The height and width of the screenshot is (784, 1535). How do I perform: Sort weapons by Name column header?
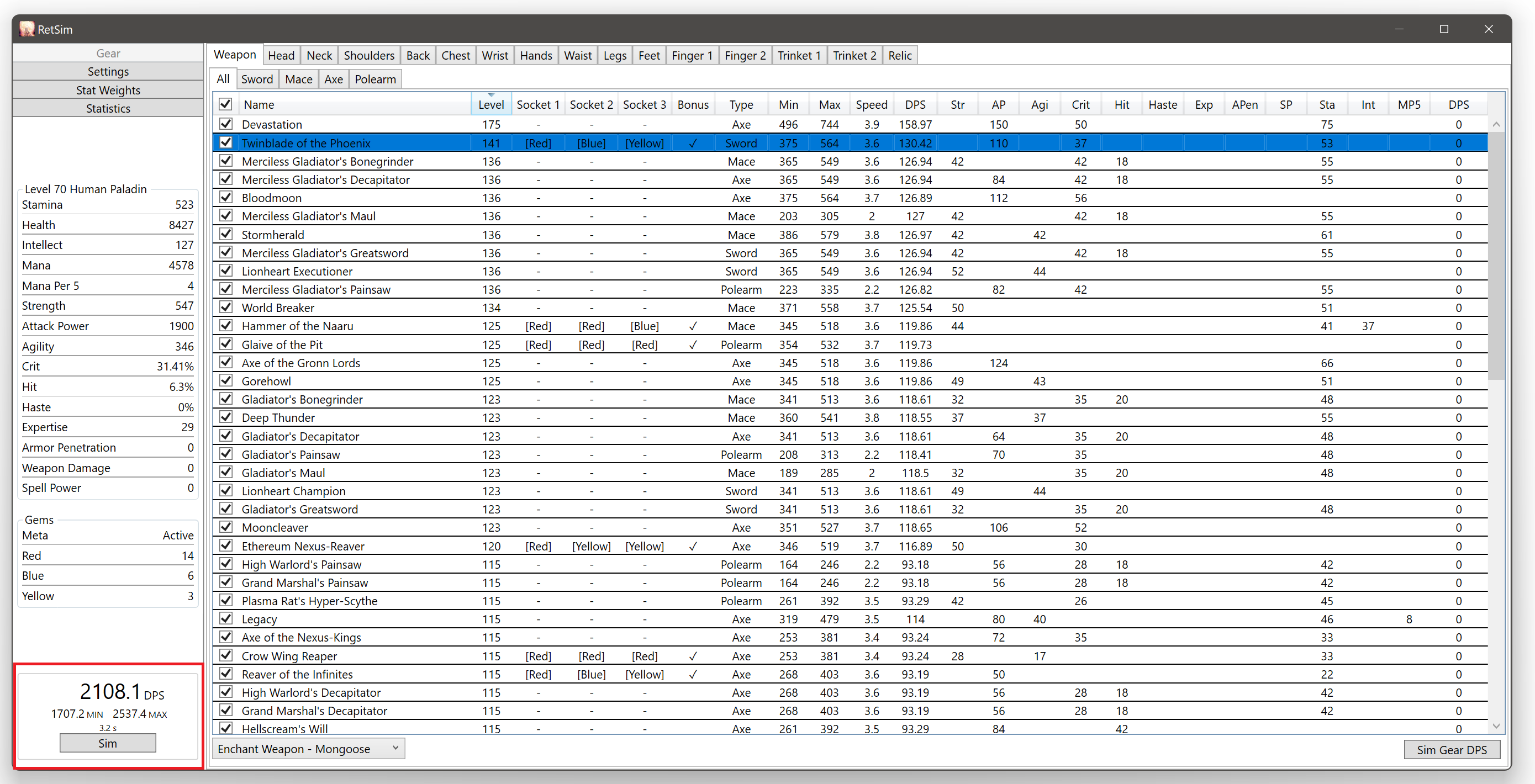coord(355,104)
